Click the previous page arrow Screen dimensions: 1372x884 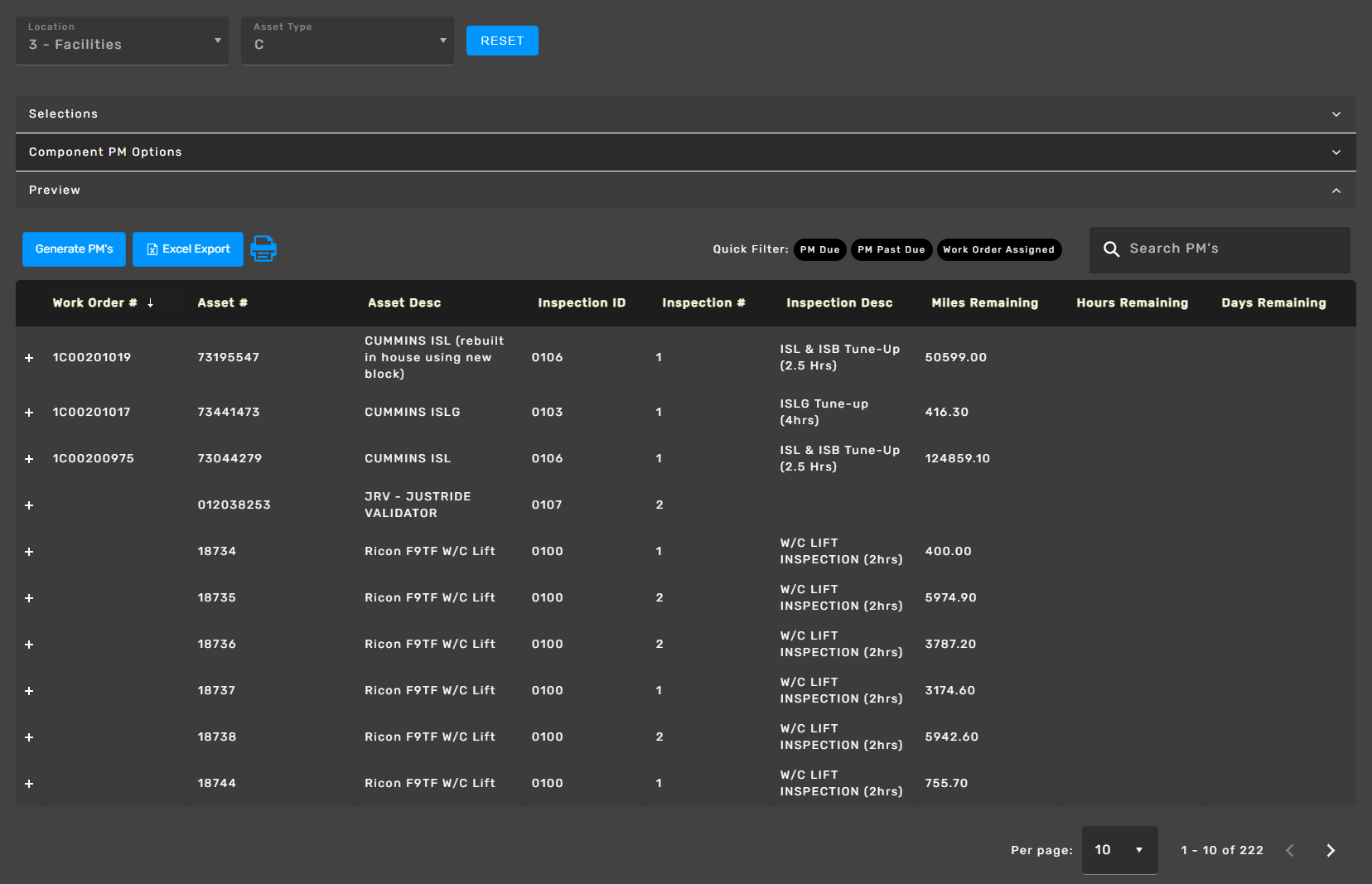pyautogui.click(x=1290, y=850)
